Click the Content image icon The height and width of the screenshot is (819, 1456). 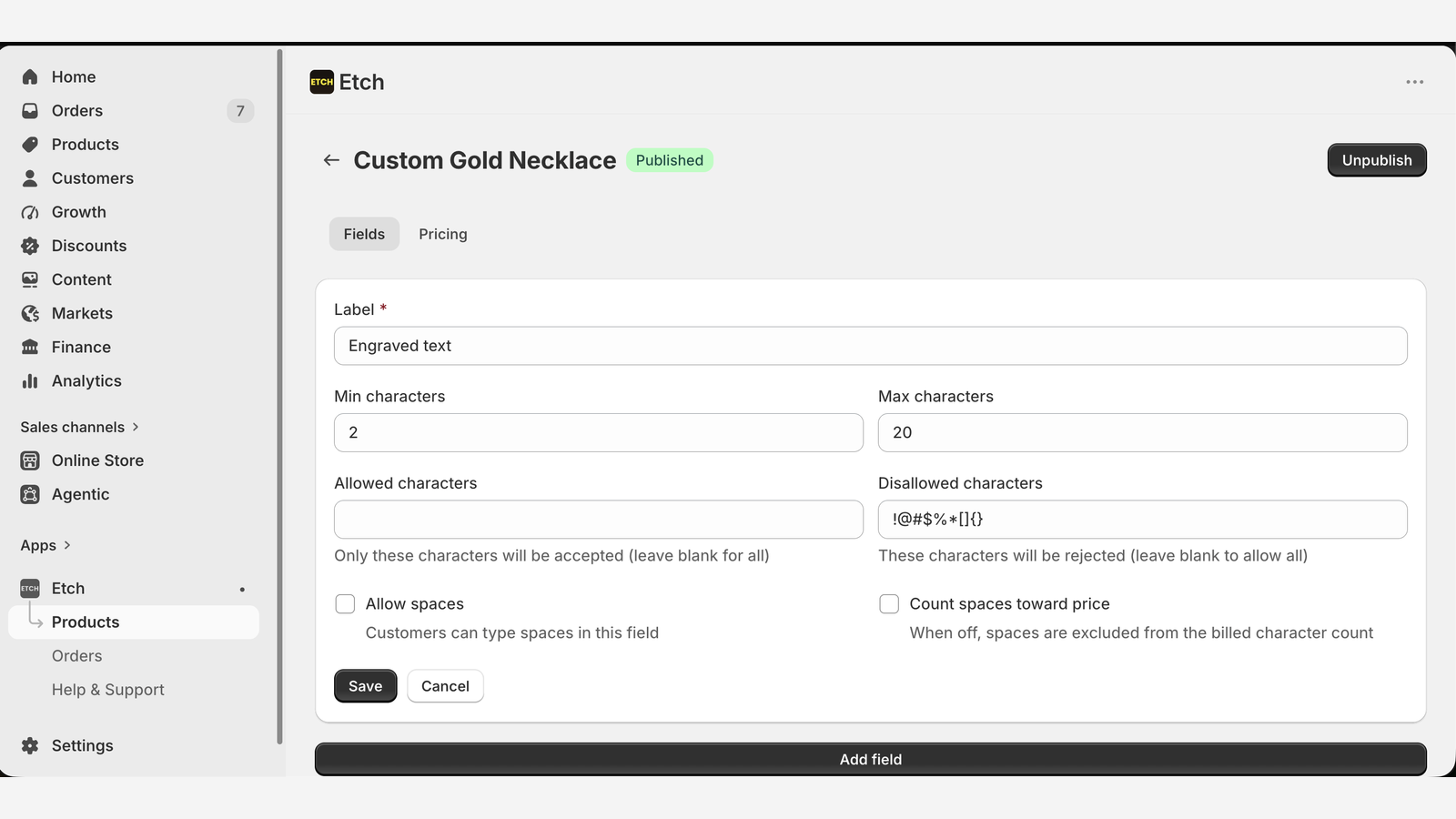pyautogui.click(x=30, y=279)
